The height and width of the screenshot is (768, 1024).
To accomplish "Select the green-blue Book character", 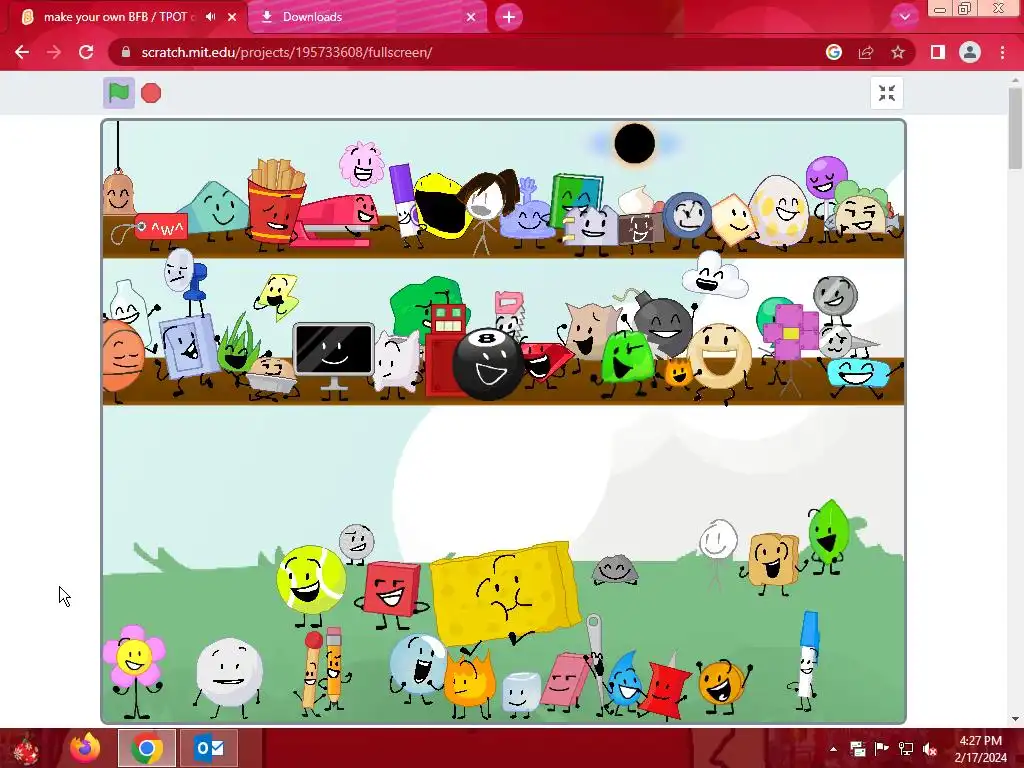I will pyautogui.click(x=575, y=197).
